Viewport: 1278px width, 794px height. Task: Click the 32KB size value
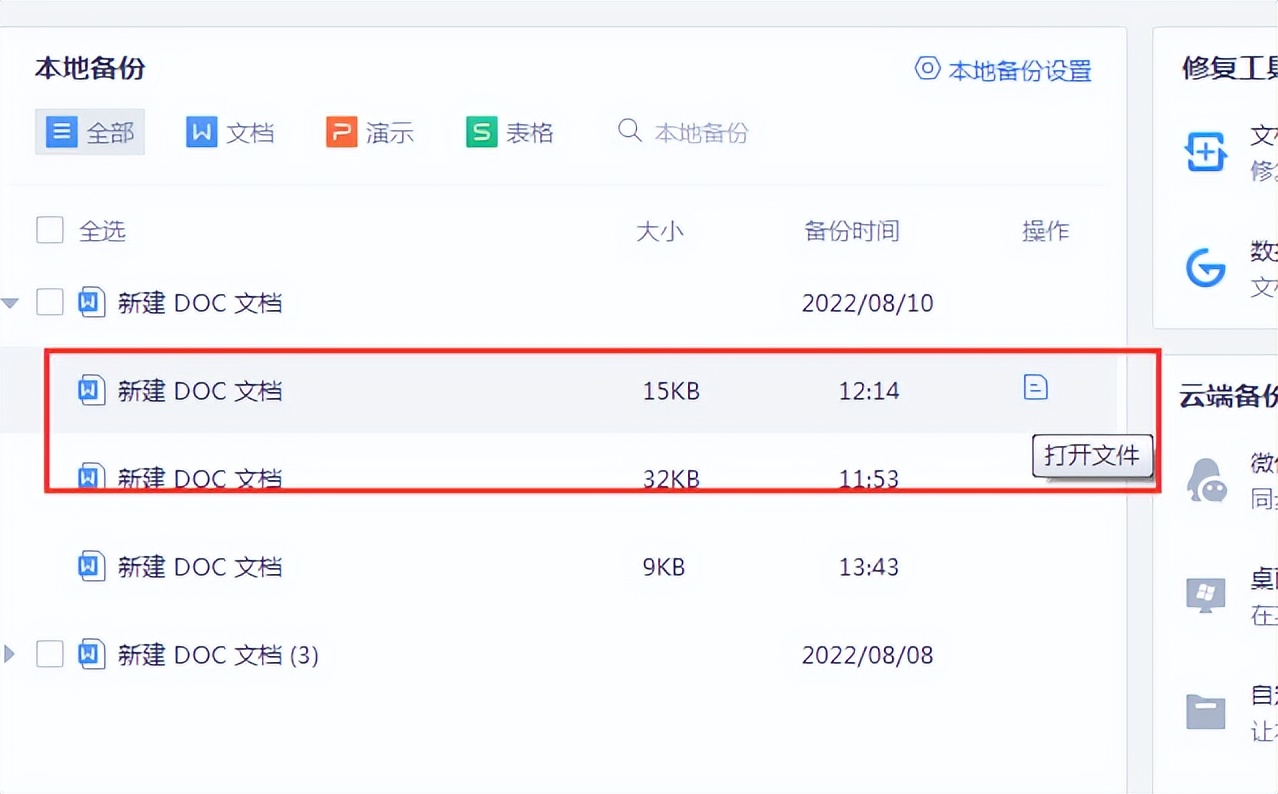(671, 479)
